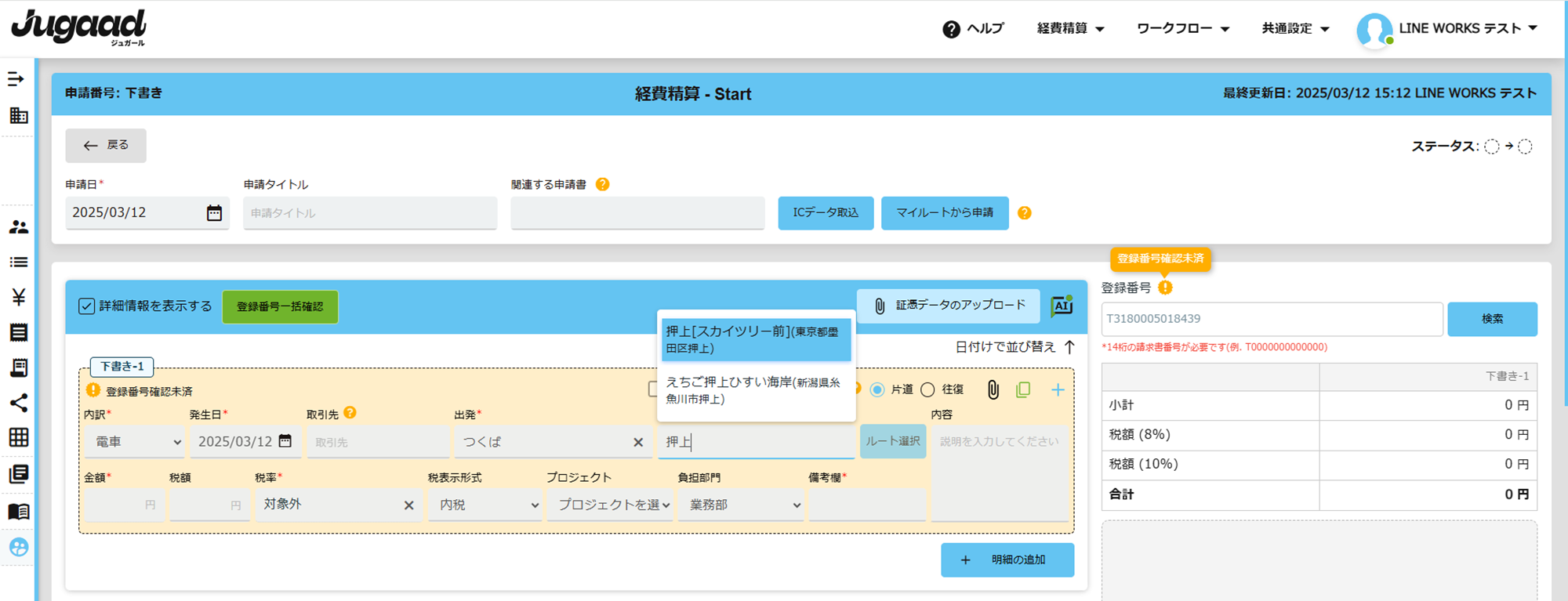Click the share icon in the sidebar

pos(19,403)
